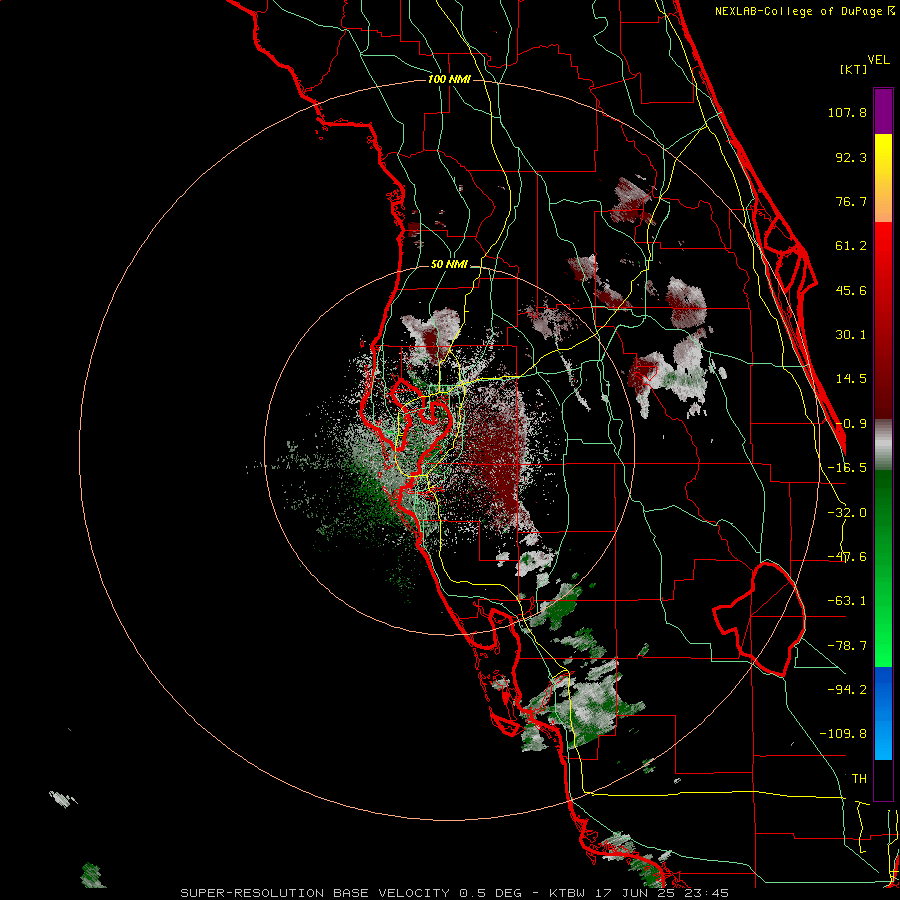
Task: Select the -94.2 legend value
Action: 847,690
